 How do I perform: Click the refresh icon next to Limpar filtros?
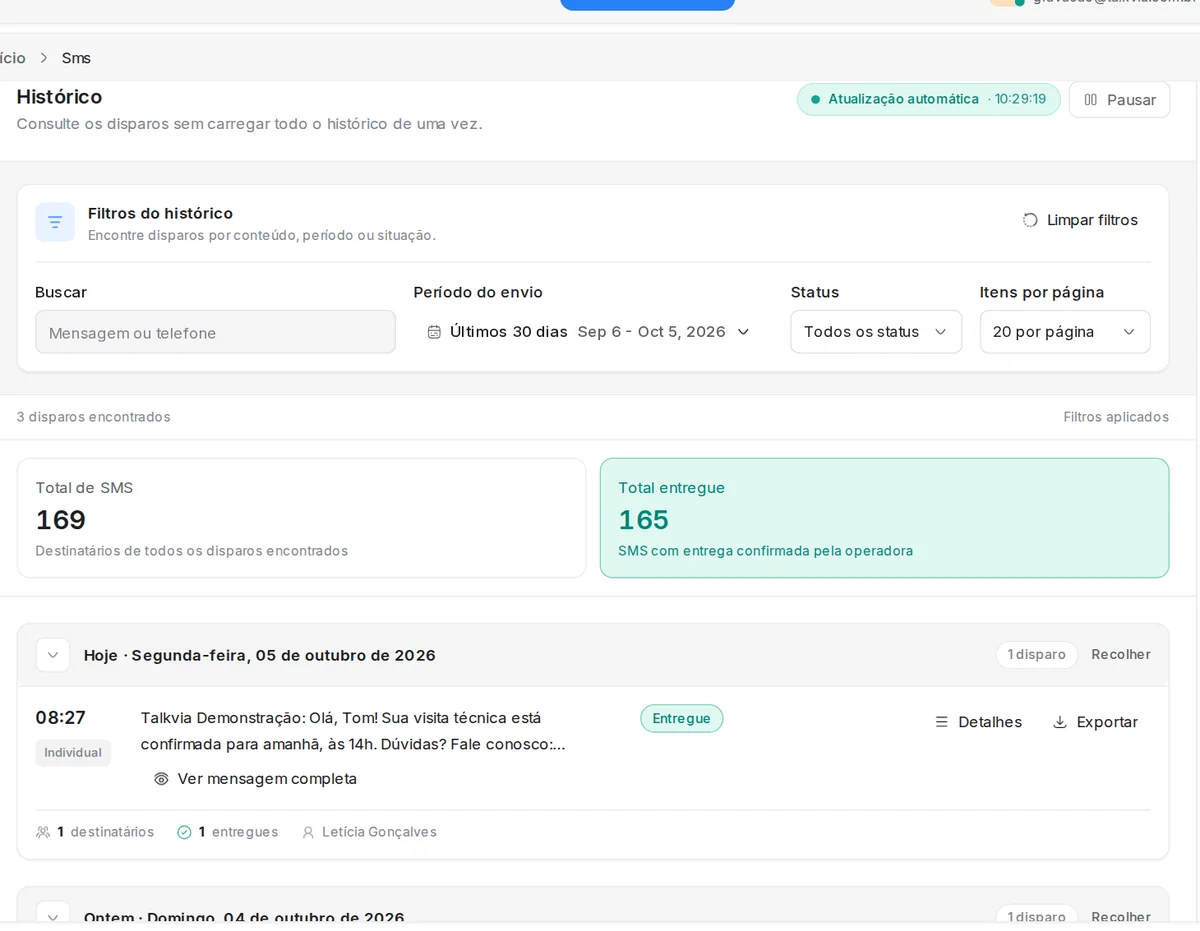(1030, 220)
